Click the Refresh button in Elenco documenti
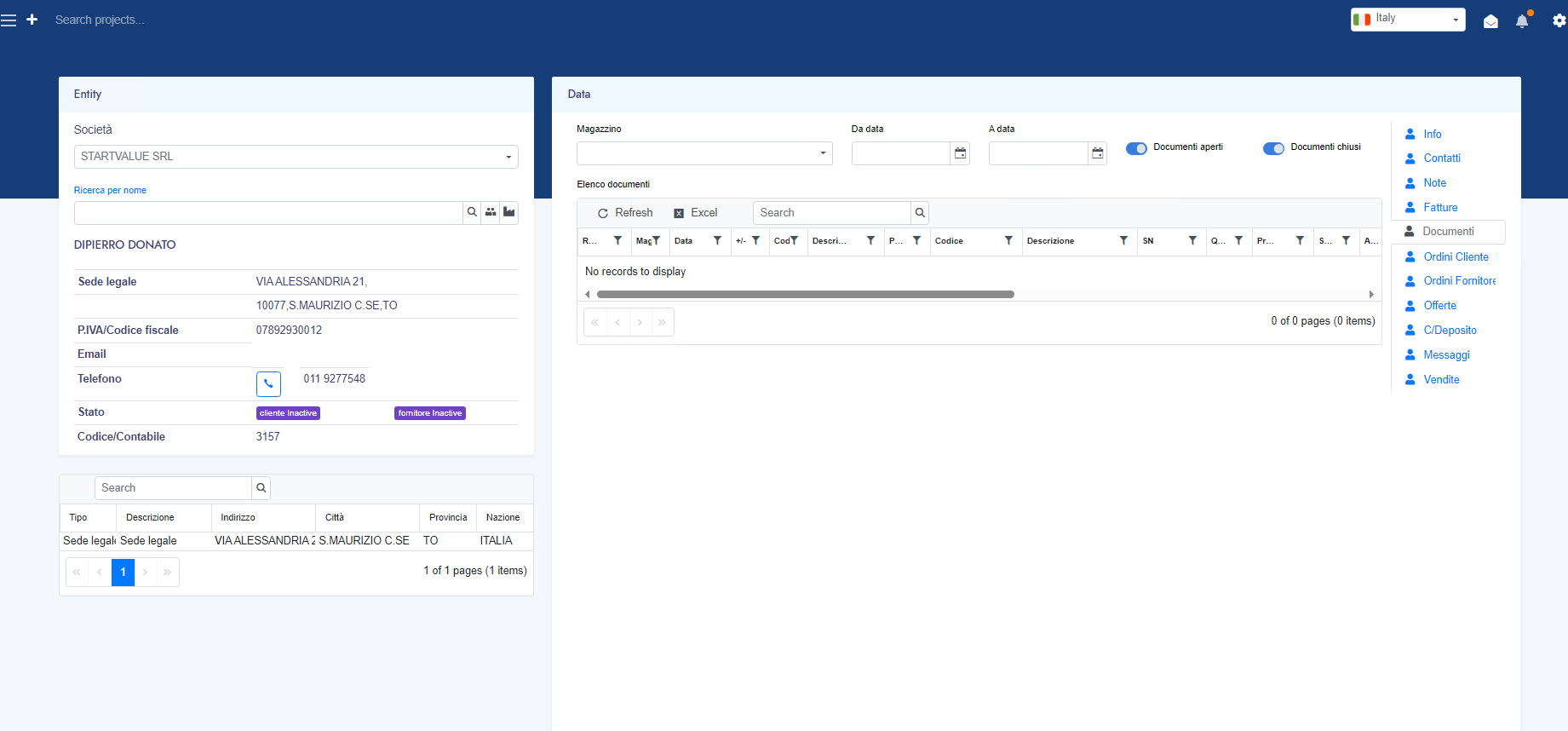 (625, 213)
